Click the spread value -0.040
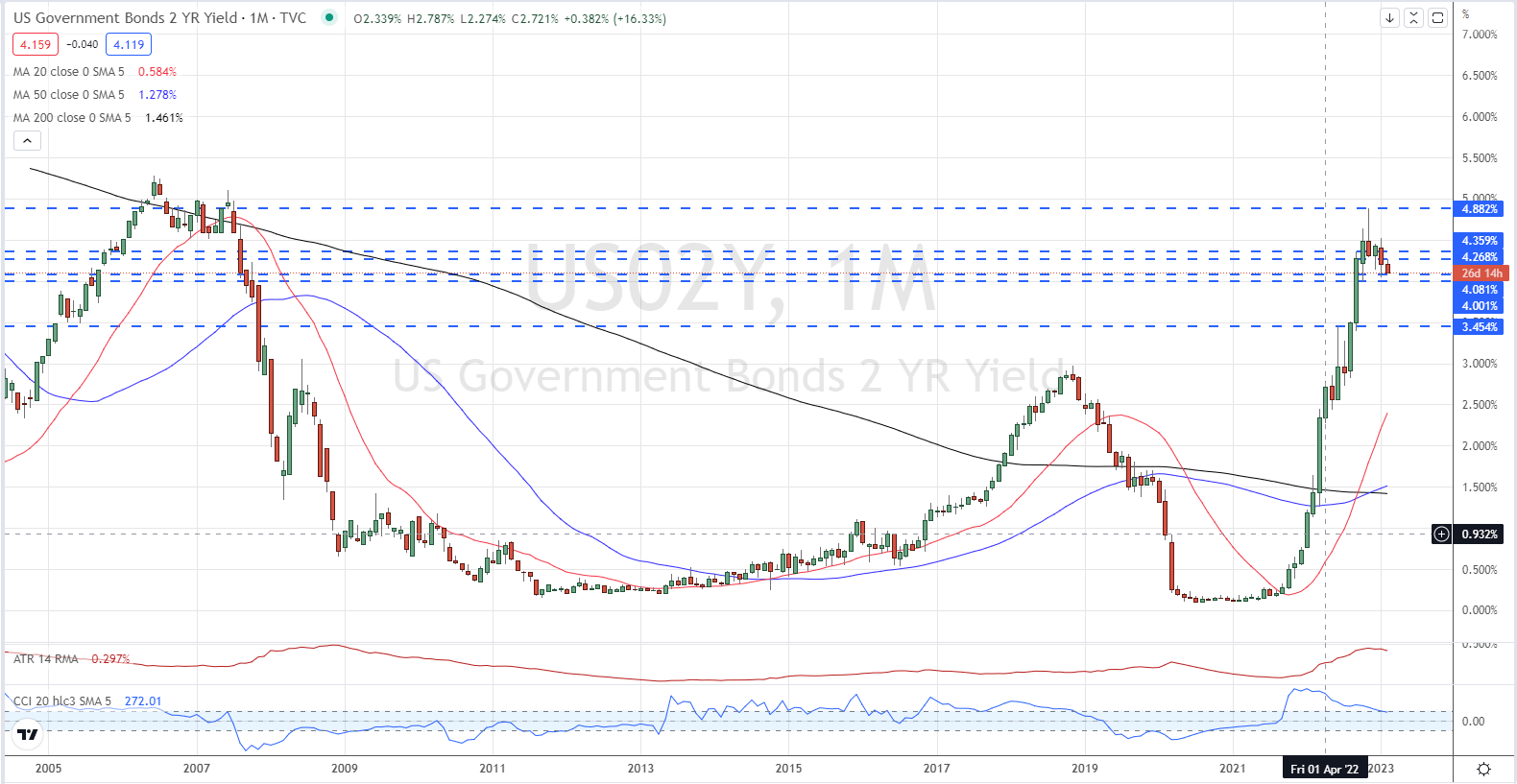Screen dimensions: 1517x784 [x=82, y=44]
